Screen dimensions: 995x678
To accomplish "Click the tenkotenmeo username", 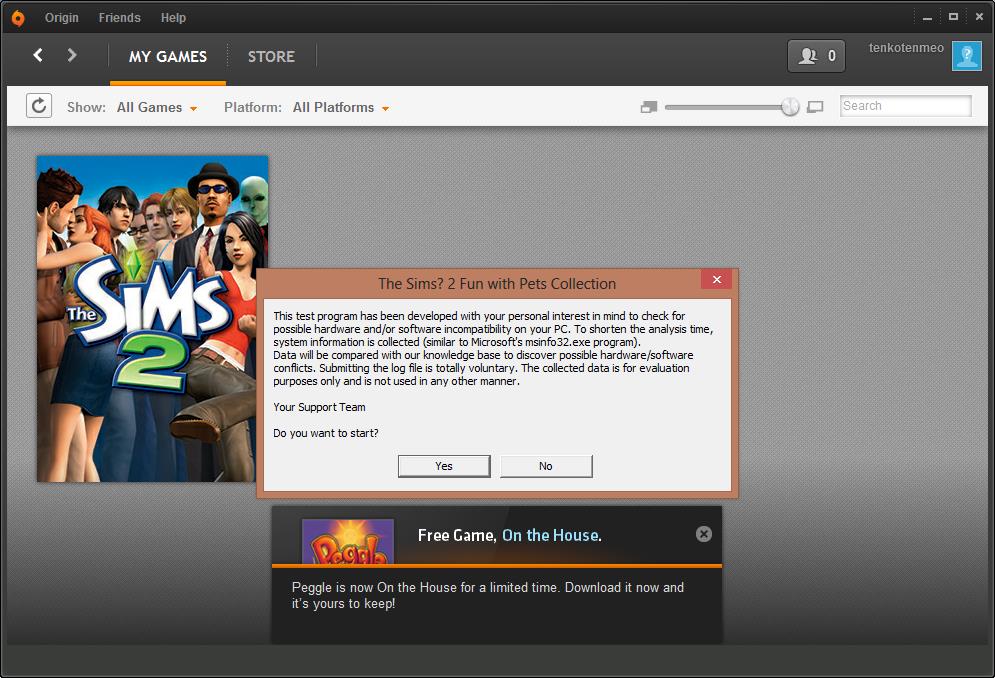I will coord(906,48).
